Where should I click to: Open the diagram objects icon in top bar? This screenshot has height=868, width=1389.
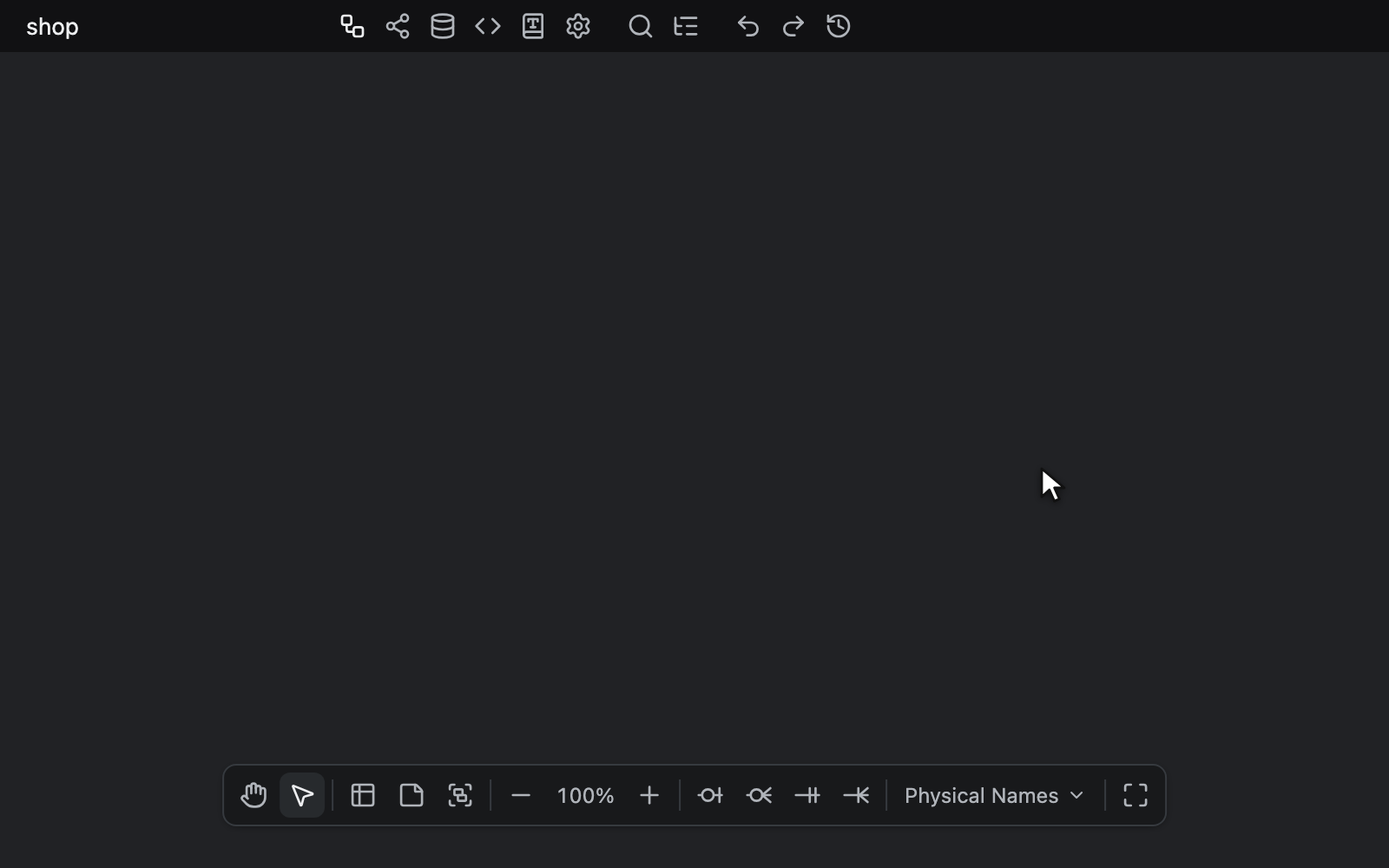pyautogui.click(x=352, y=27)
